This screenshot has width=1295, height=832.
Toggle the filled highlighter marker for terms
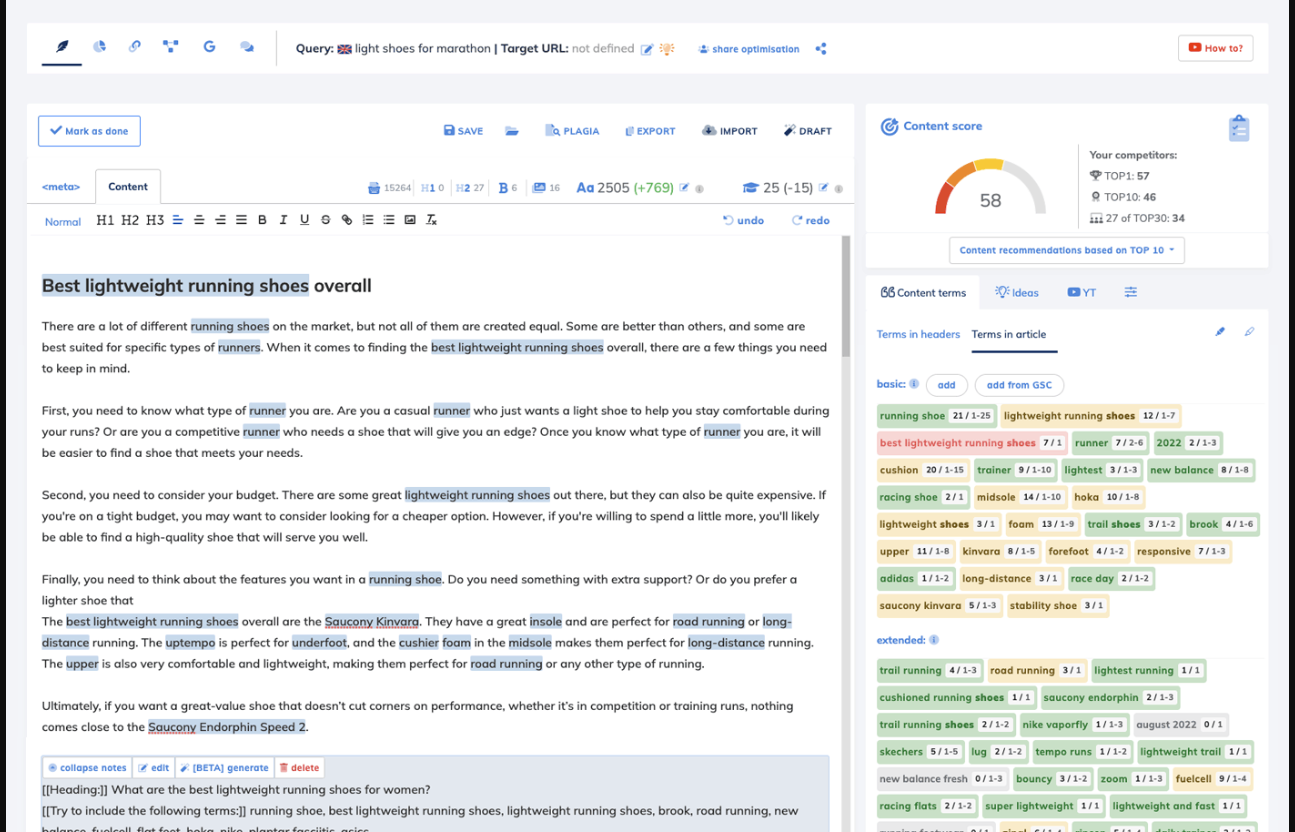pos(1219,333)
